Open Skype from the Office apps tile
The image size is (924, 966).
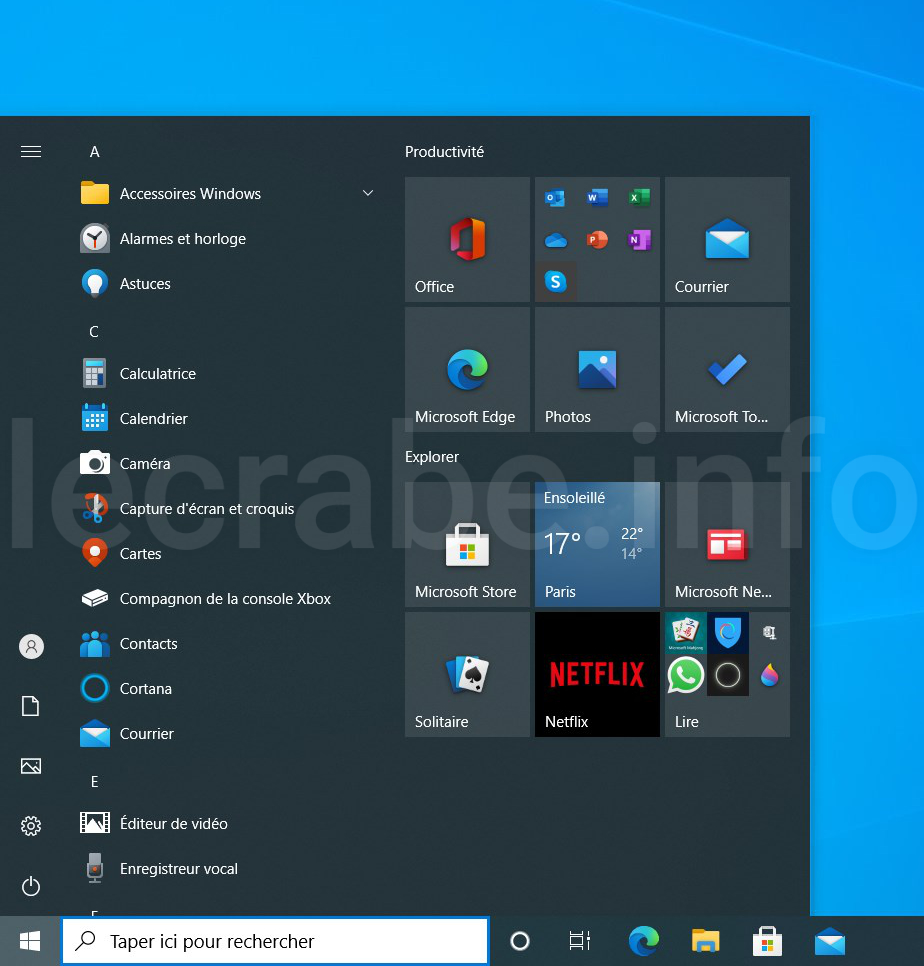pyautogui.click(x=555, y=282)
